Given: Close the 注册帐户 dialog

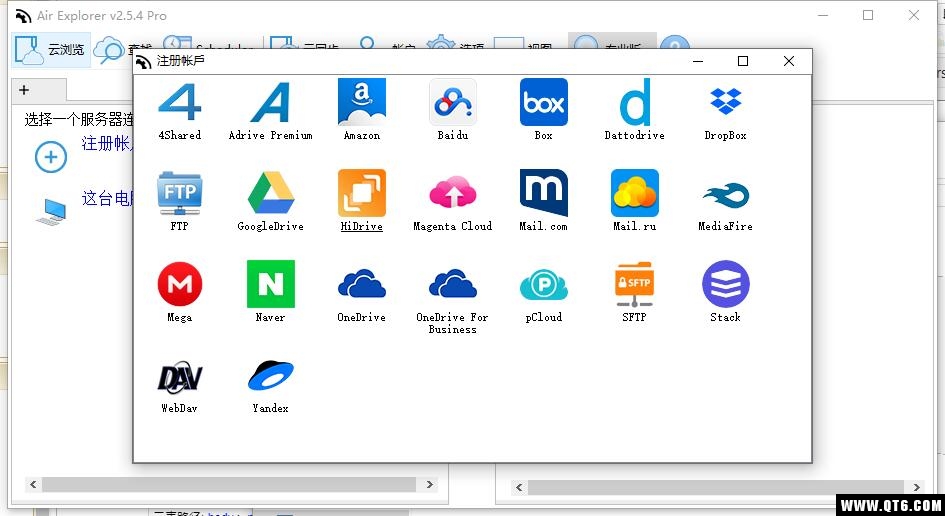Looking at the screenshot, I should [788, 61].
